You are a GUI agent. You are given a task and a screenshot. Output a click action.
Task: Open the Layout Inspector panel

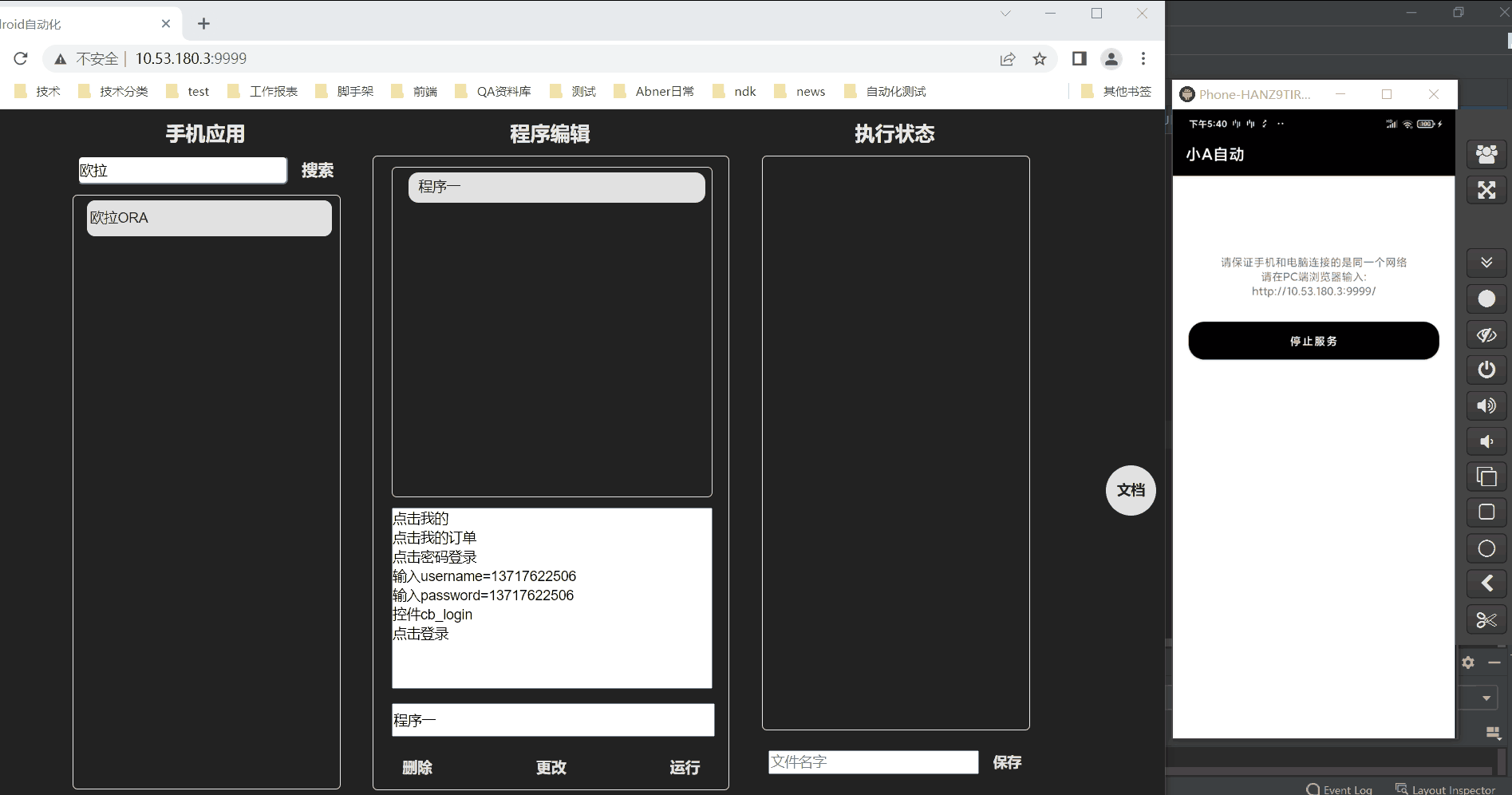pyautogui.click(x=1445, y=789)
